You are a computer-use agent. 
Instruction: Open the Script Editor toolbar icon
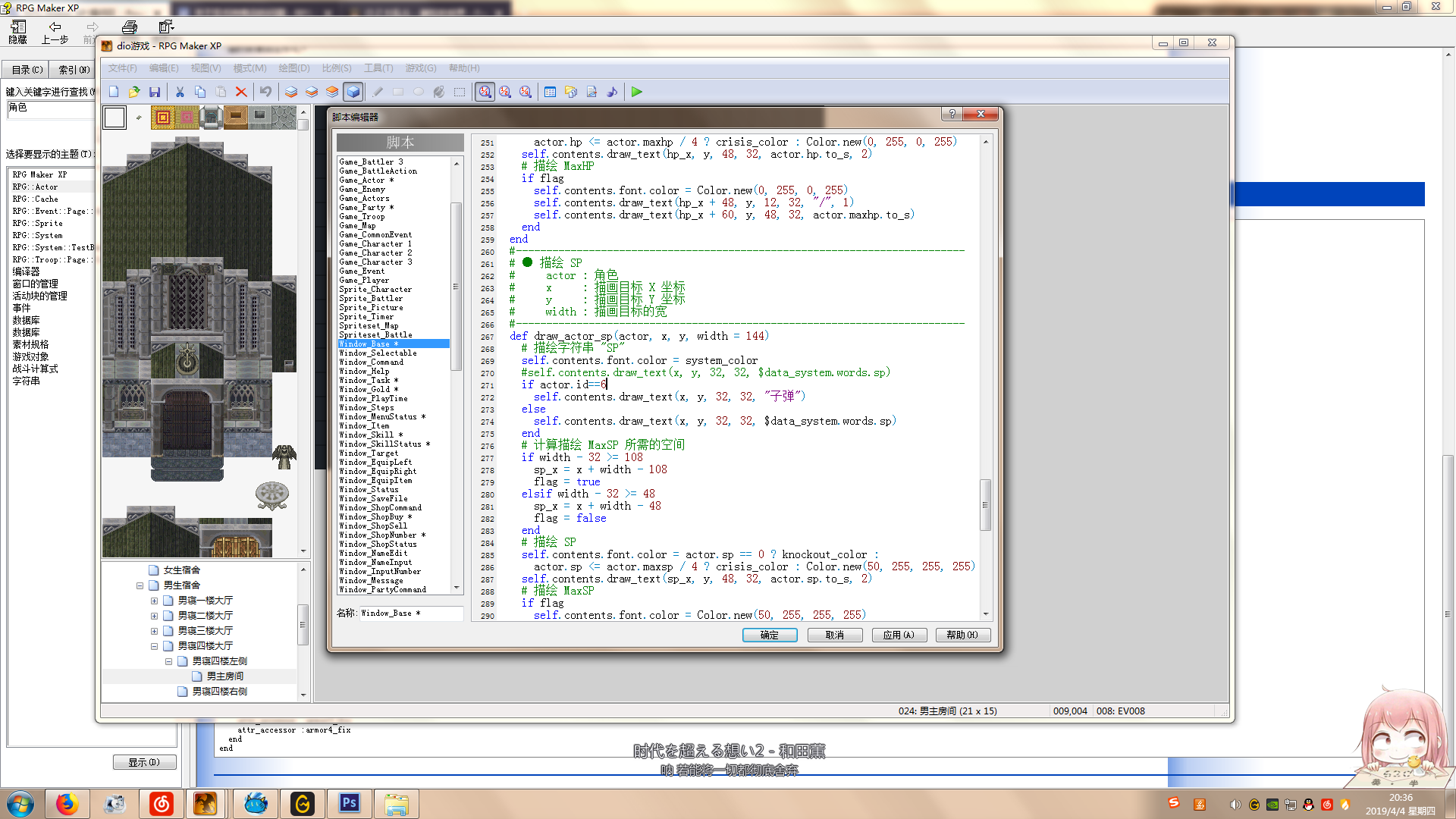click(x=591, y=92)
